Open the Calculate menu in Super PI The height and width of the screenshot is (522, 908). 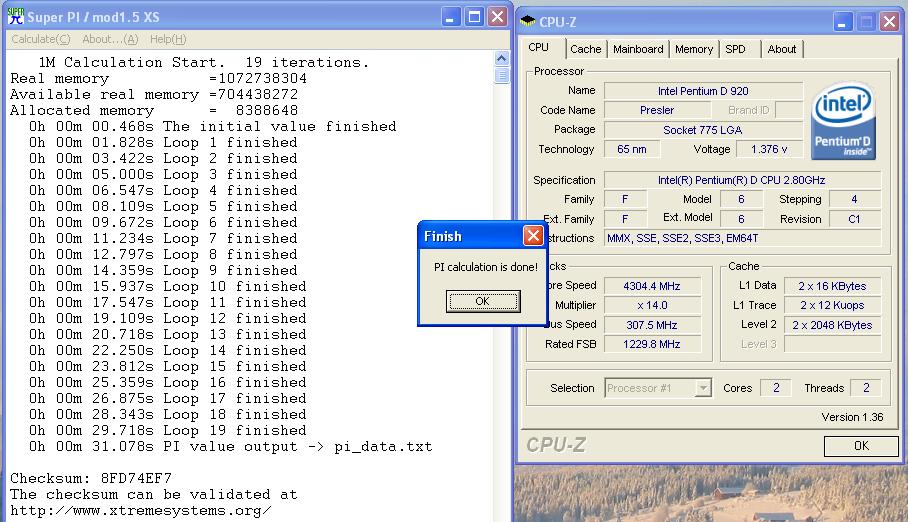41,39
